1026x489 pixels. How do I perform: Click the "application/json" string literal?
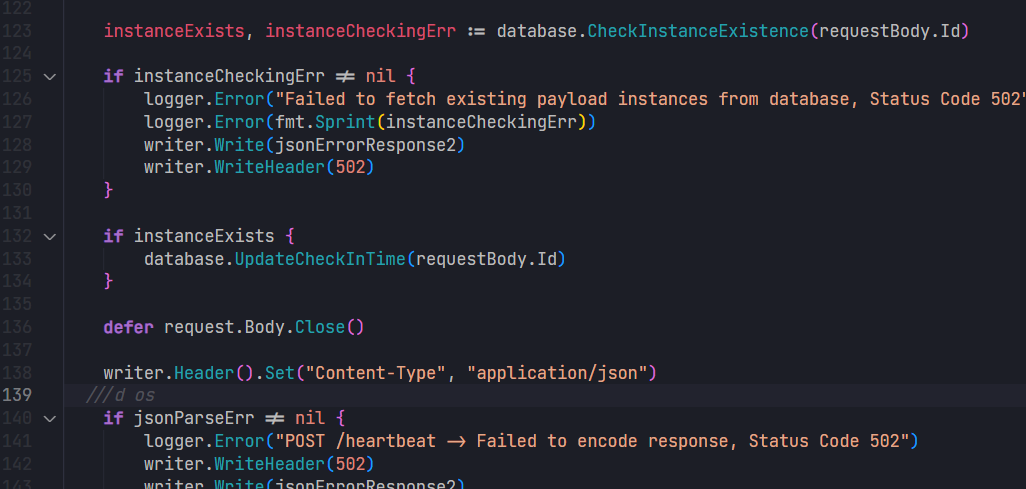click(x=557, y=373)
